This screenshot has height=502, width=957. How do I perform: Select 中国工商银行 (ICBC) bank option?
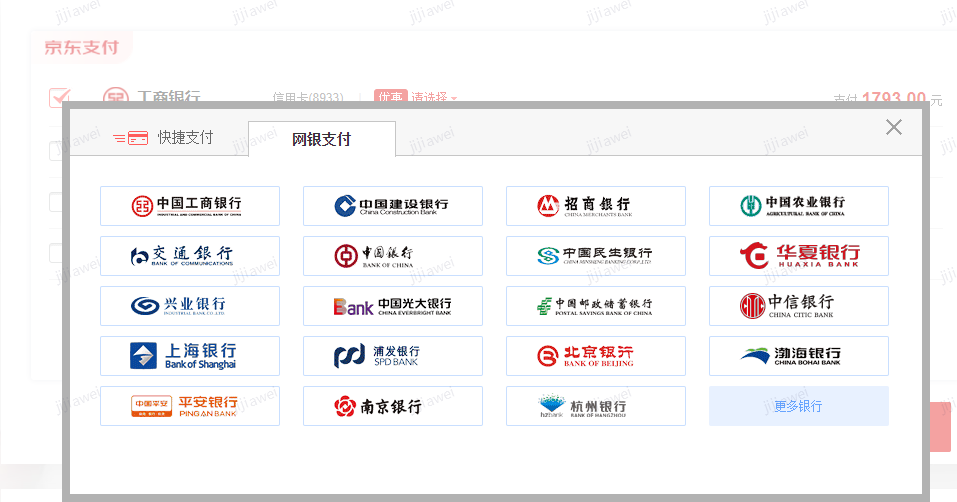click(x=190, y=206)
